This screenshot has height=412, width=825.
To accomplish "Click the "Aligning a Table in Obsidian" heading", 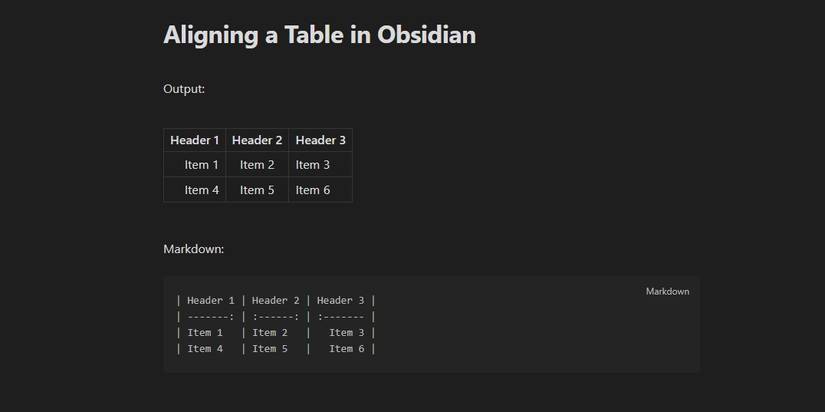I will 319,35.
